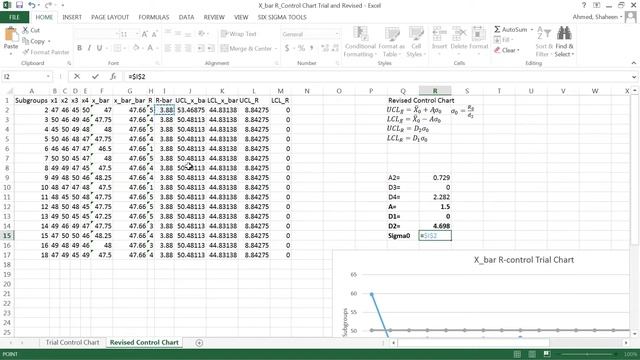
Task: Toggle italic formatting
Action: (89, 48)
